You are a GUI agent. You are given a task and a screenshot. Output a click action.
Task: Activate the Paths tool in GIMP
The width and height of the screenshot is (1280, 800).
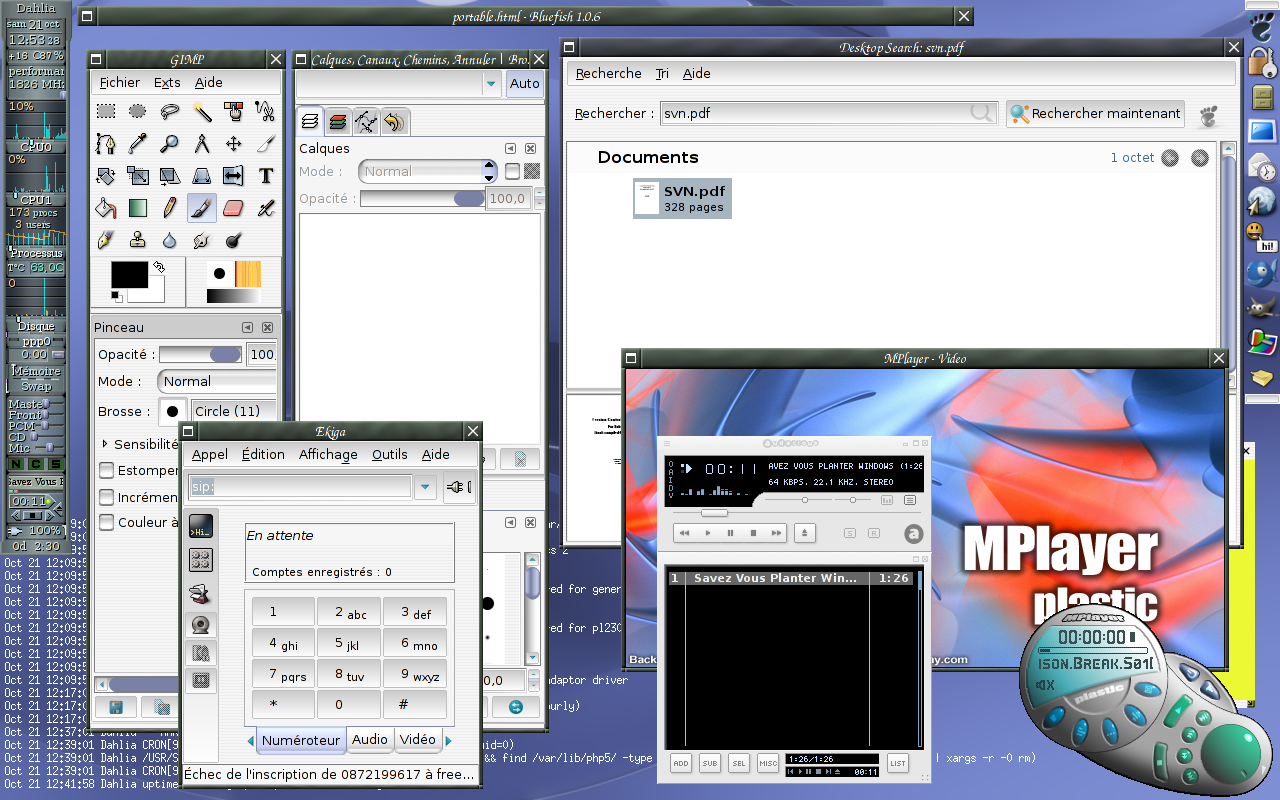click(106, 143)
